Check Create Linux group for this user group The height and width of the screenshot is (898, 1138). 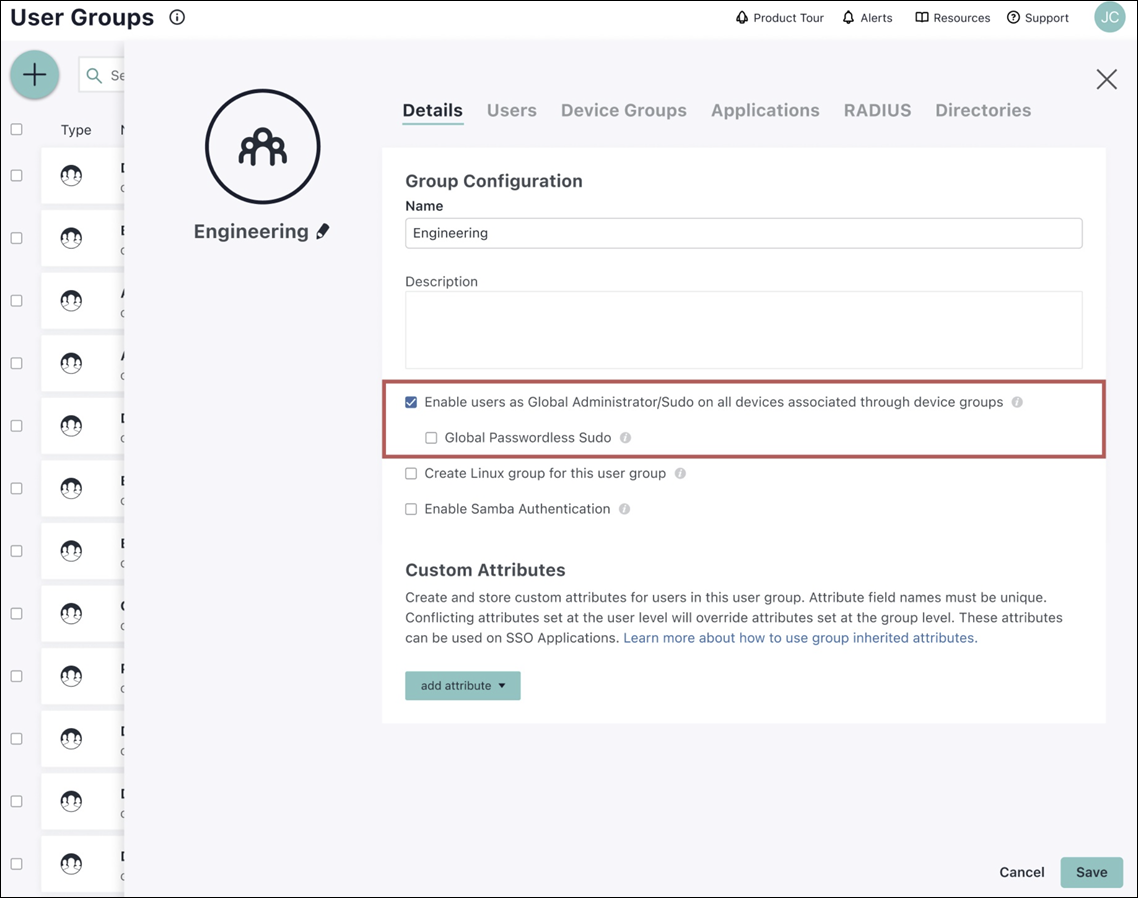coord(411,473)
